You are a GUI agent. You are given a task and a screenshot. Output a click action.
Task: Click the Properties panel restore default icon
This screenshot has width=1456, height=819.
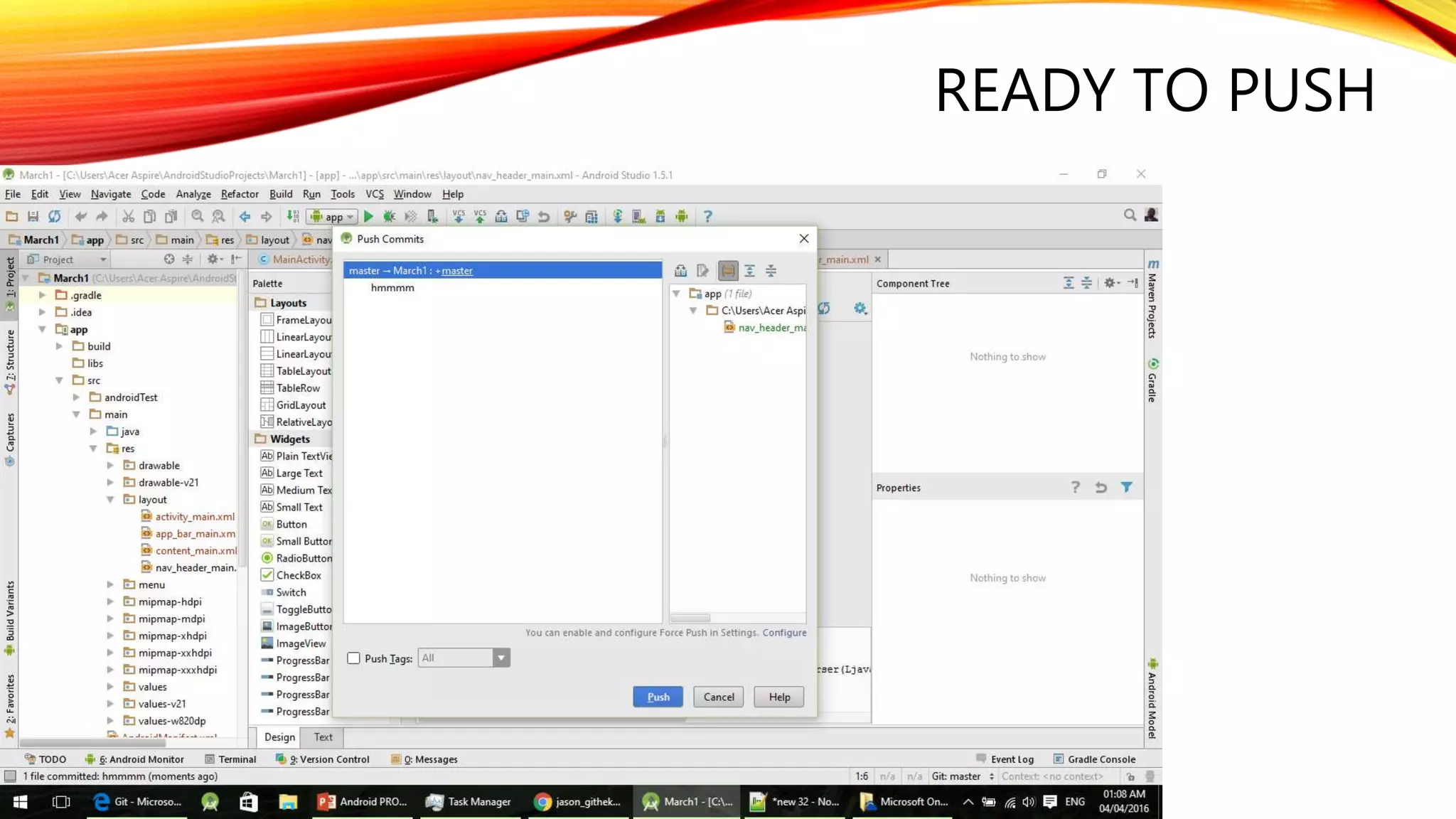pyautogui.click(x=1101, y=488)
